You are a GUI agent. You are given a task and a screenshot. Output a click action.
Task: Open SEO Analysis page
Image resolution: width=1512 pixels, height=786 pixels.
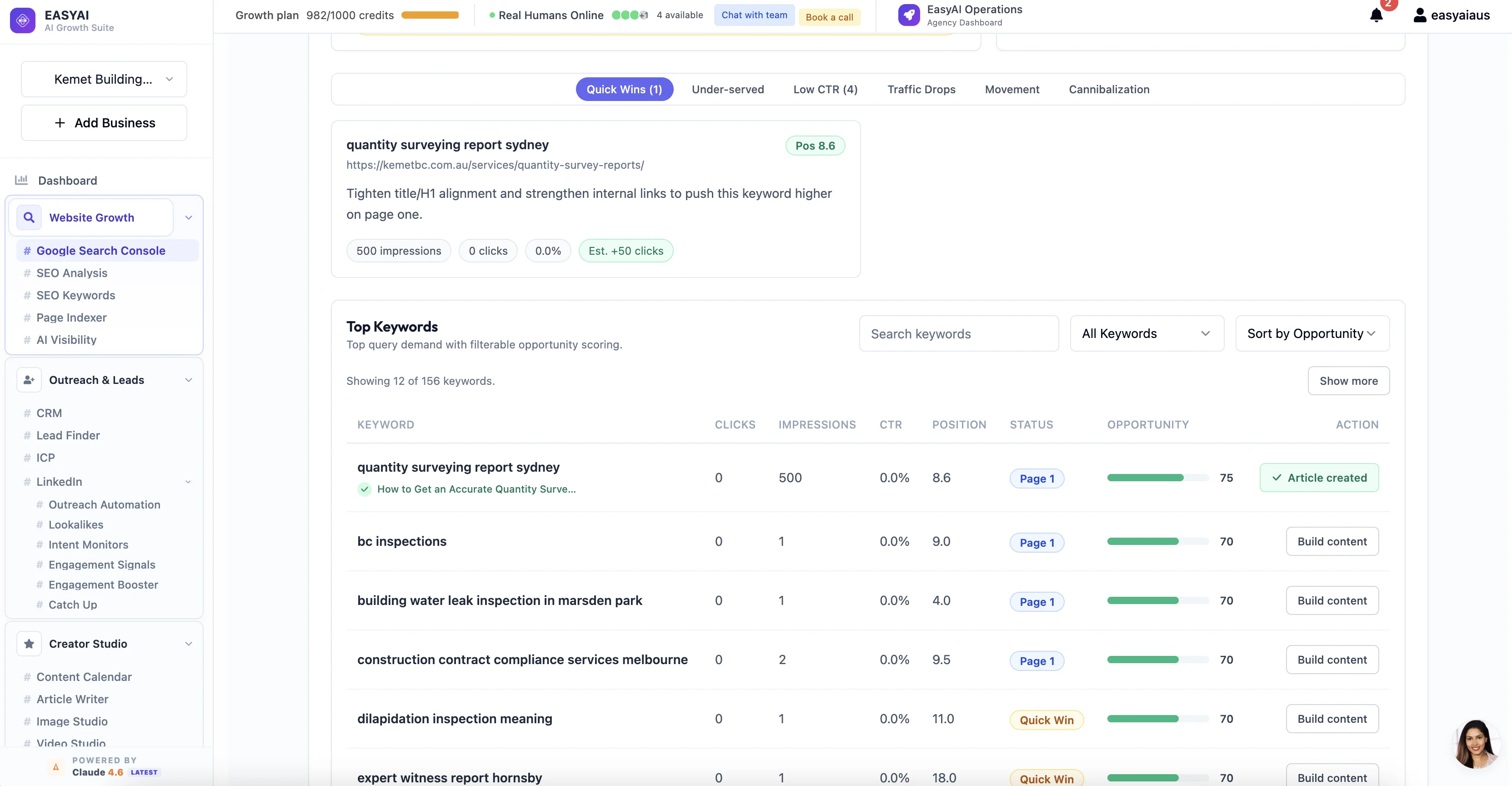point(72,273)
